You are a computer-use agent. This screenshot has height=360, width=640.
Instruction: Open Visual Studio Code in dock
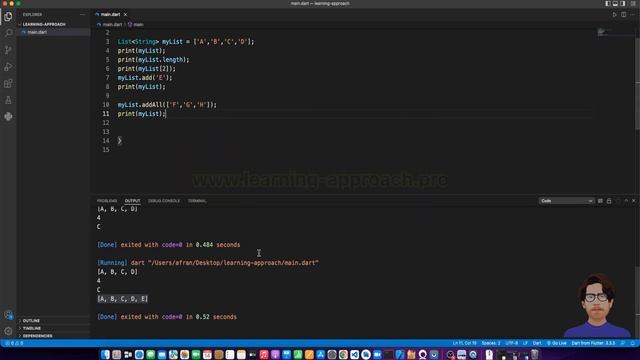point(354,354)
